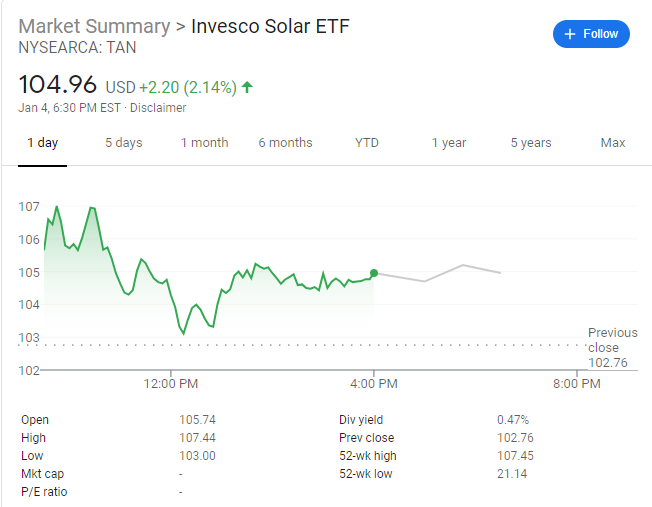The image size is (652, 507).
Task: Click the green up arrow next to price change
Action: tap(247, 87)
